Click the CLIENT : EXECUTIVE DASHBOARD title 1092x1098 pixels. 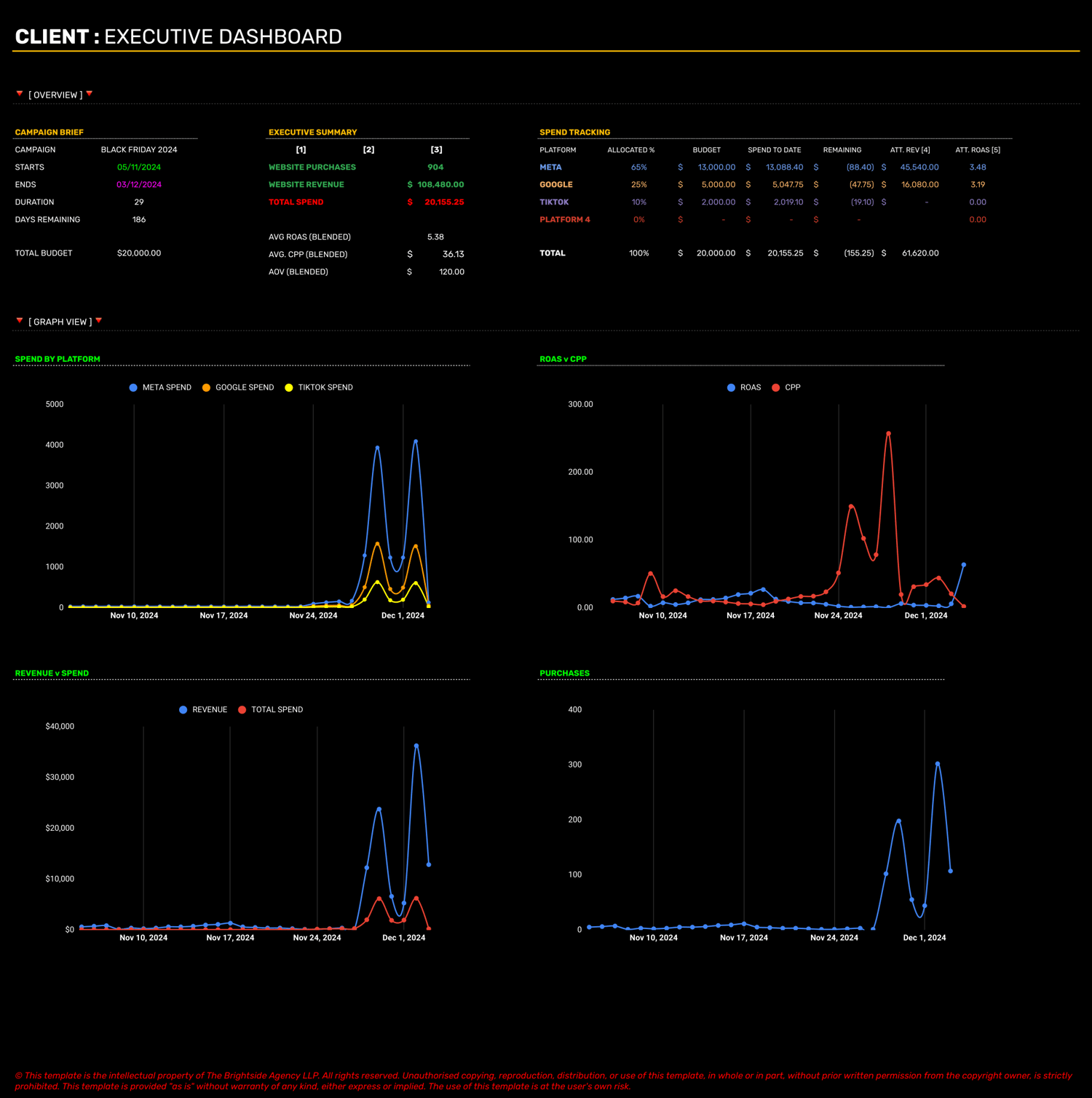pyautogui.click(x=178, y=36)
